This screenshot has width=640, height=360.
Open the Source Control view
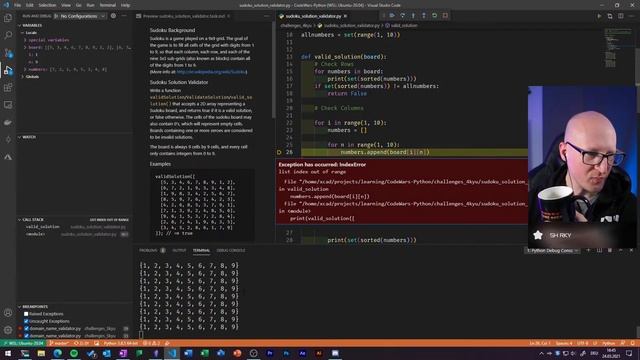coord(8,53)
